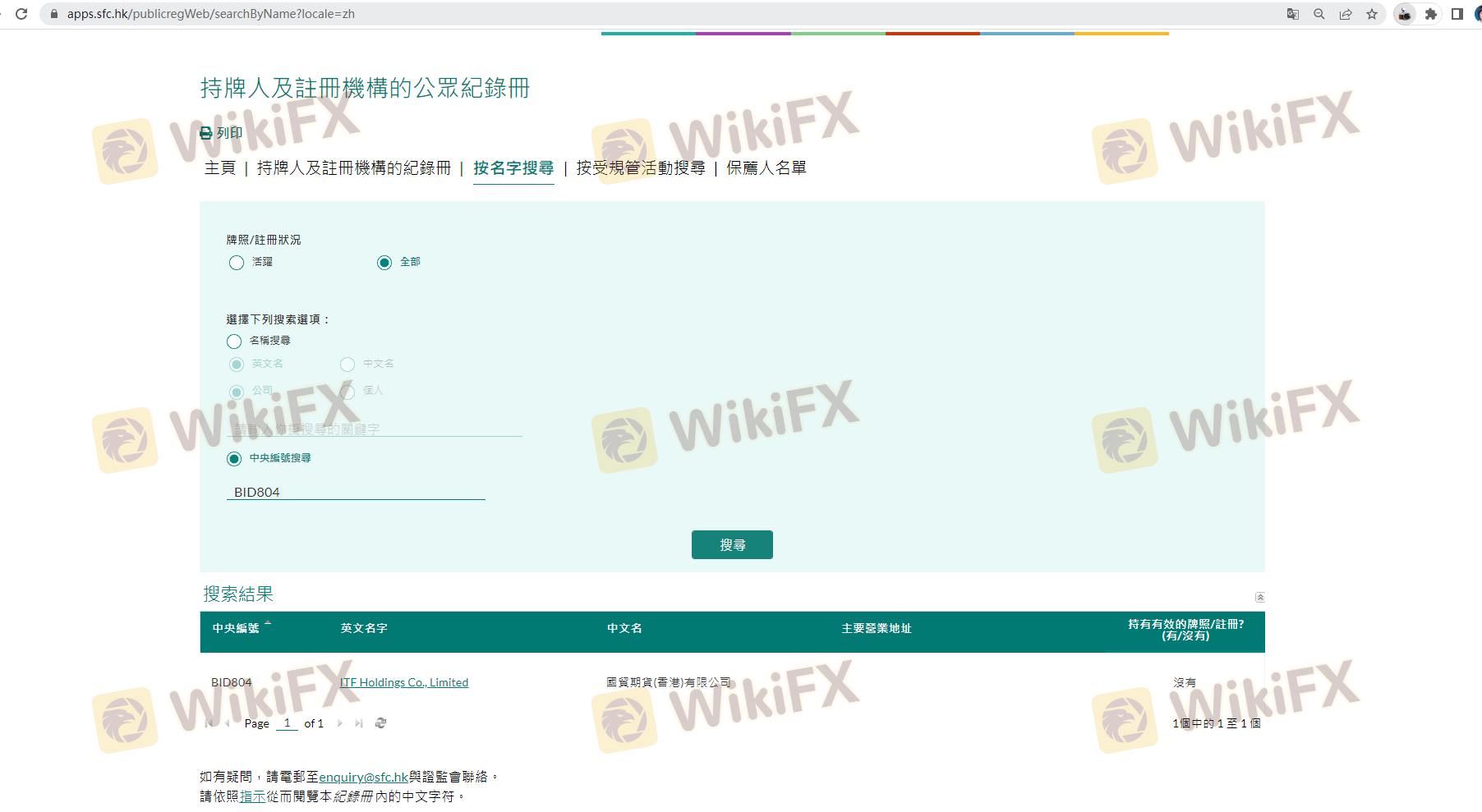Choose the 中央編號搜尋 search option
1482x812 pixels.
coord(234,459)
